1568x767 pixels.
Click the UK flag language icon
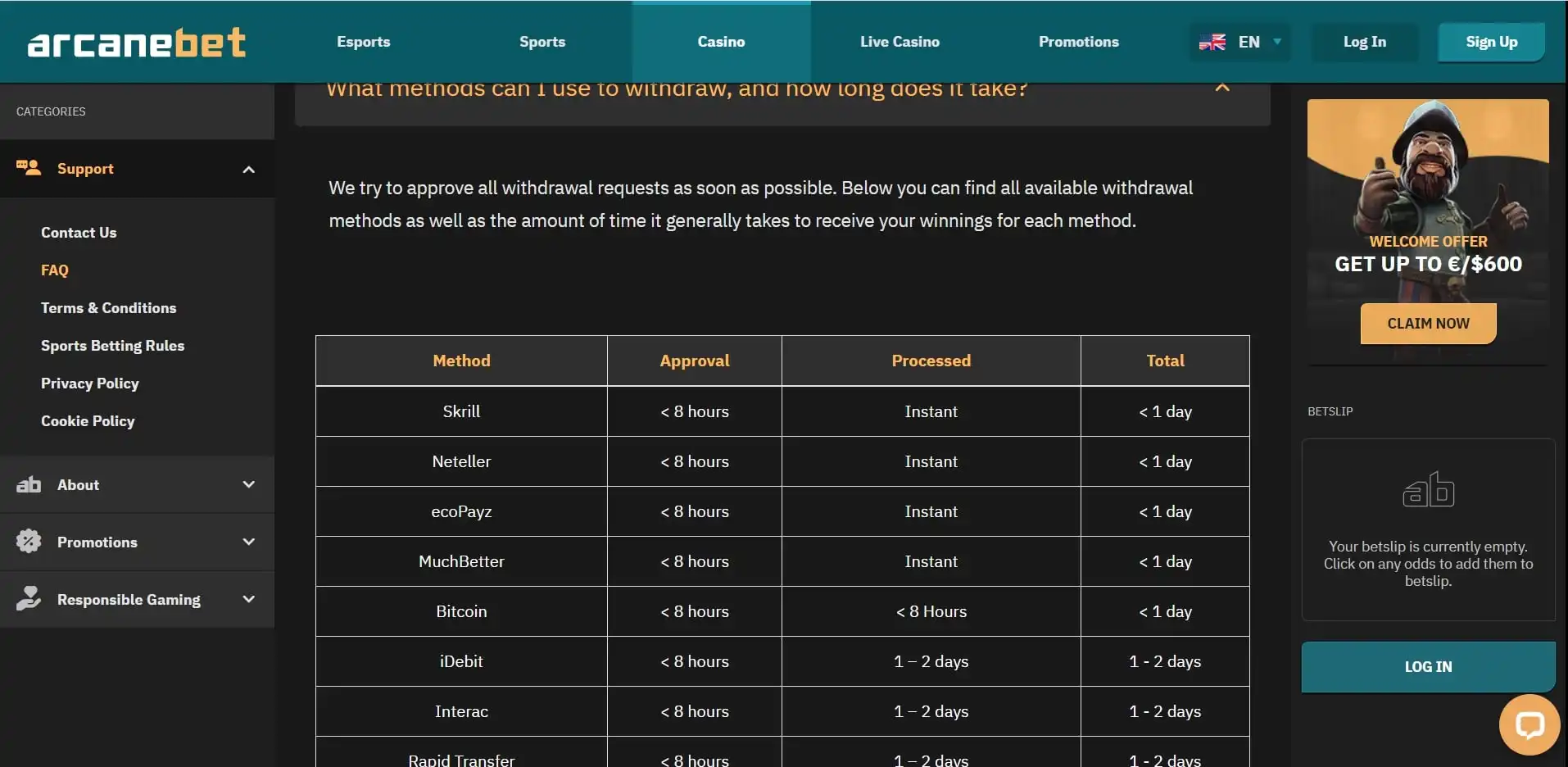tap(1212, 42)
